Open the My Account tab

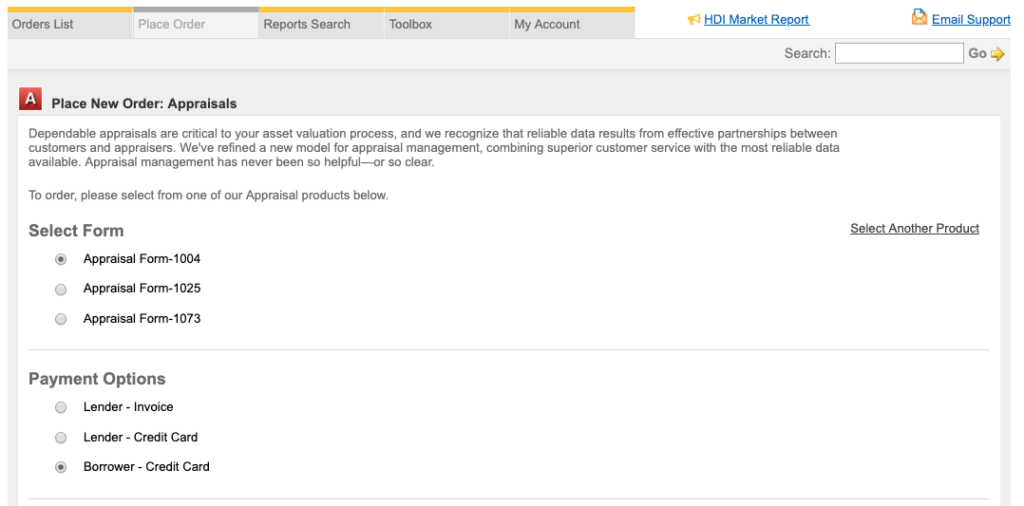547,24
